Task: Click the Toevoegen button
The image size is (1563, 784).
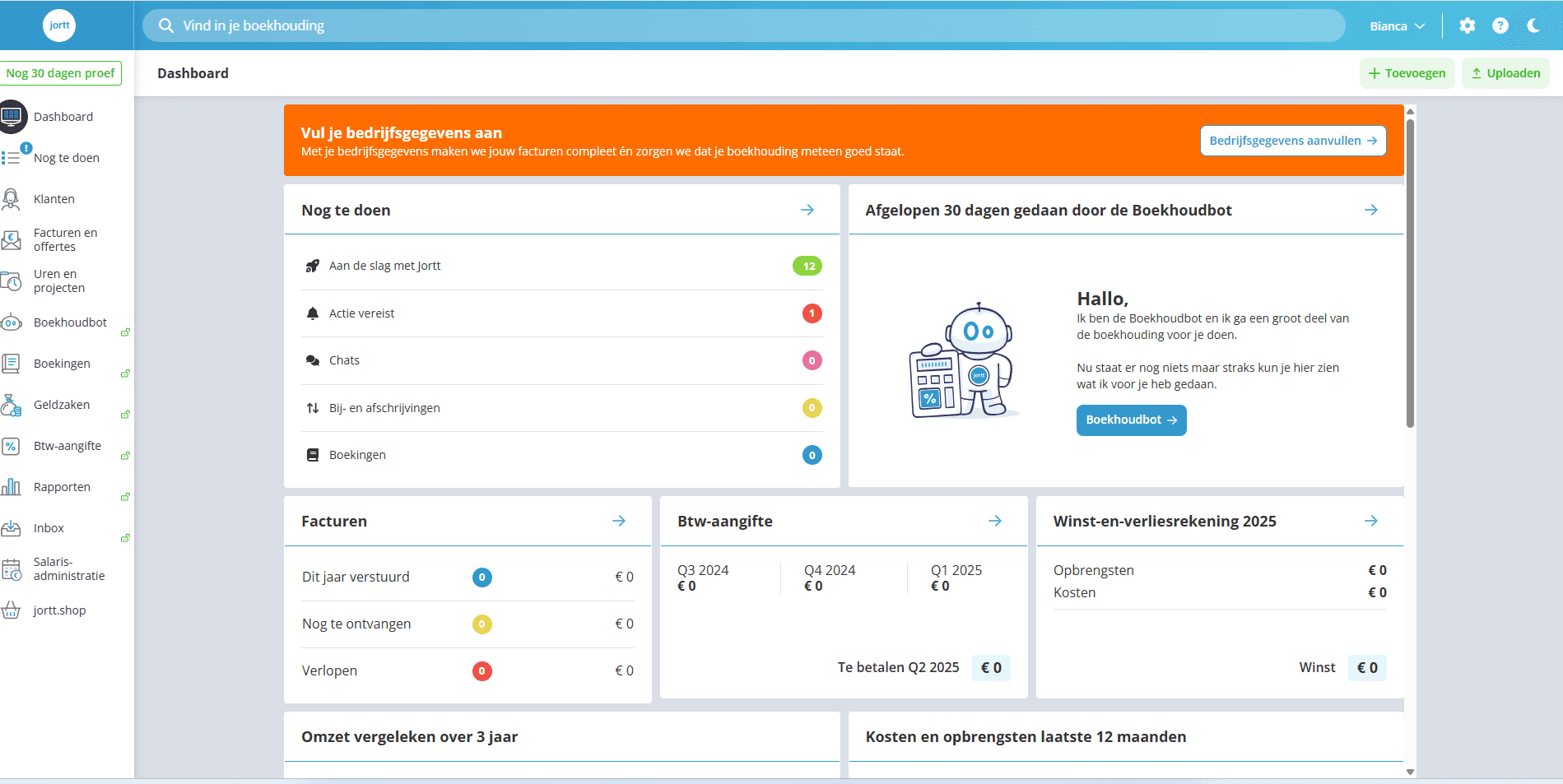Action: pyautogui.click(x=1407, y=73)
